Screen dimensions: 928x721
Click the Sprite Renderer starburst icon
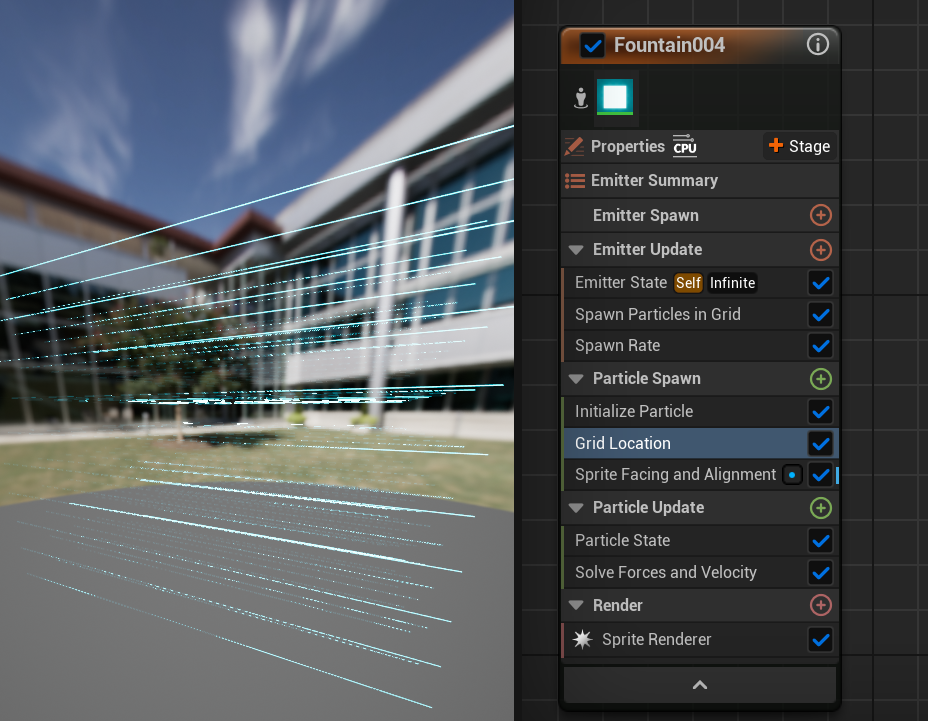582,639
